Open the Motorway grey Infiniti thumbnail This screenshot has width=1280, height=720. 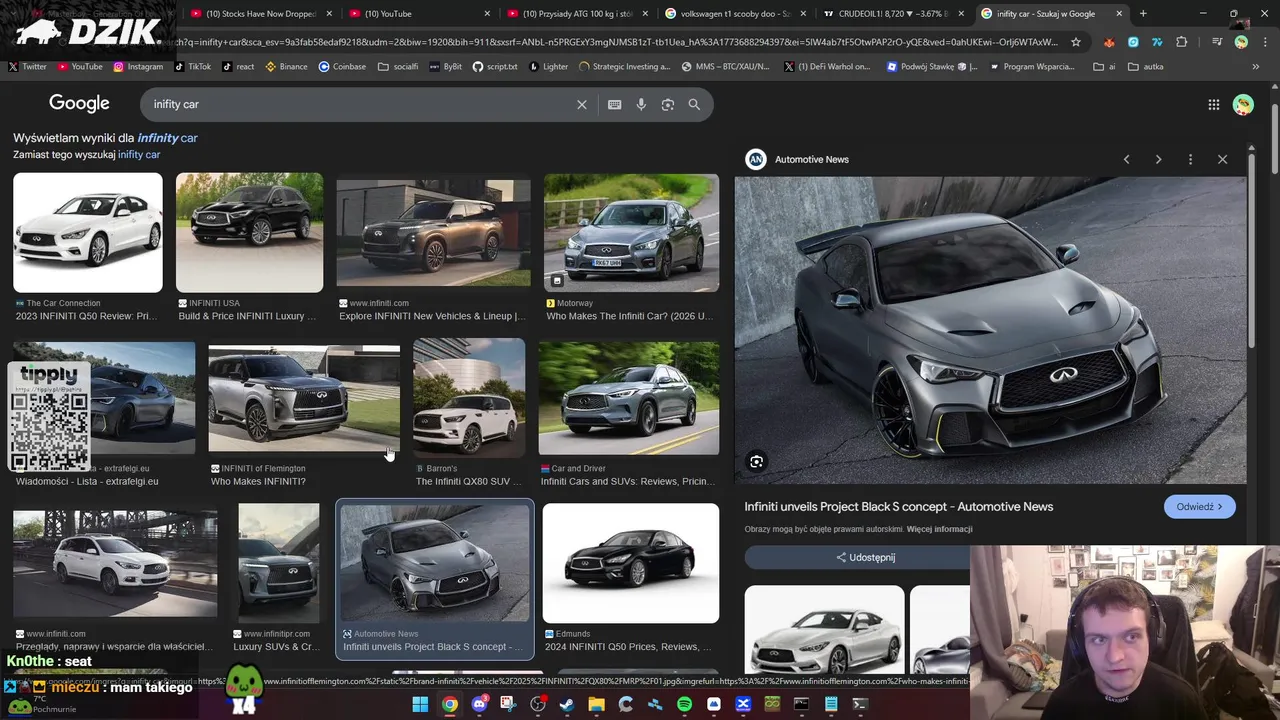point(631,232)
